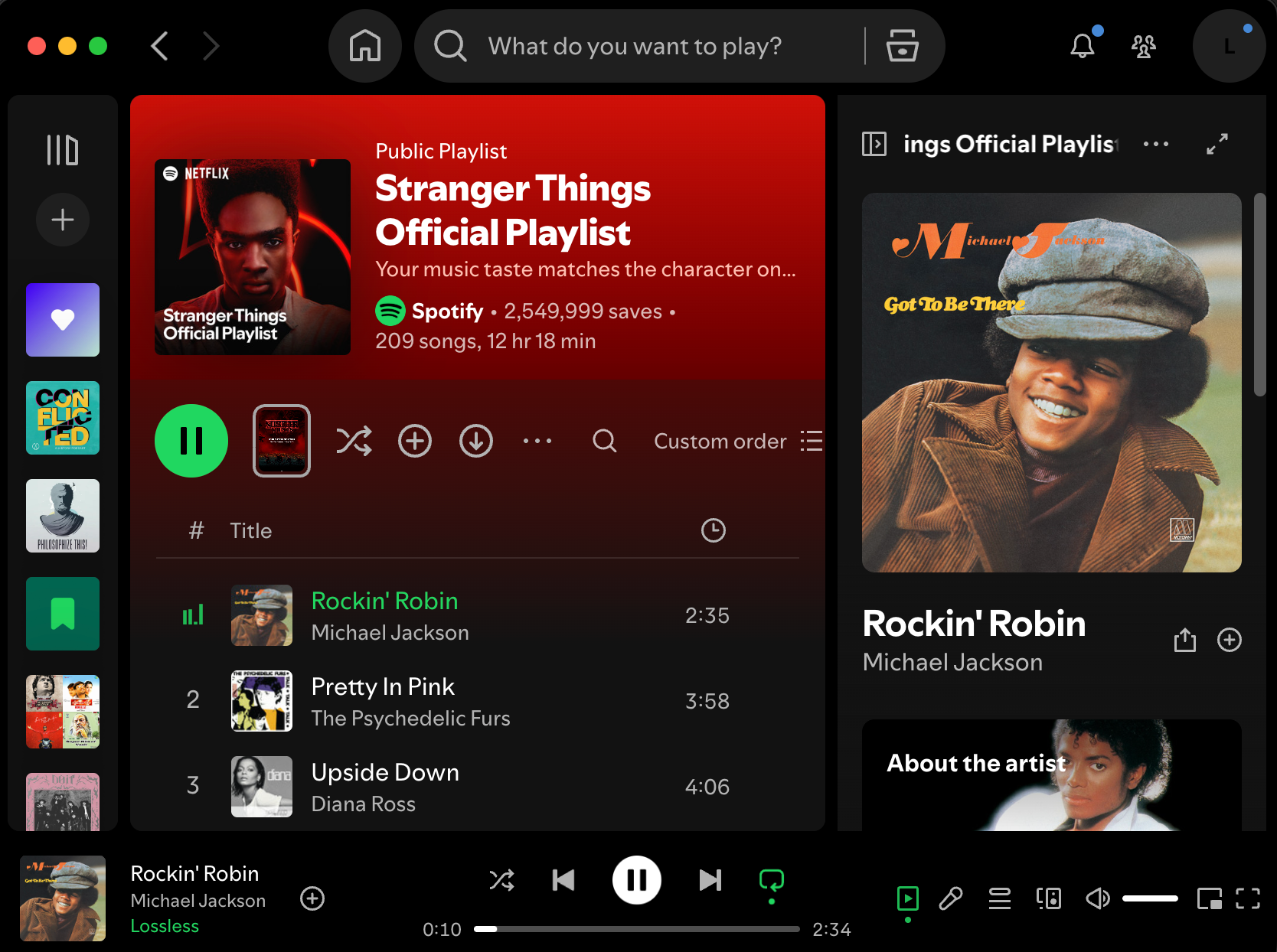Click the playlist video preview thumbnail

tap(282, 441)
